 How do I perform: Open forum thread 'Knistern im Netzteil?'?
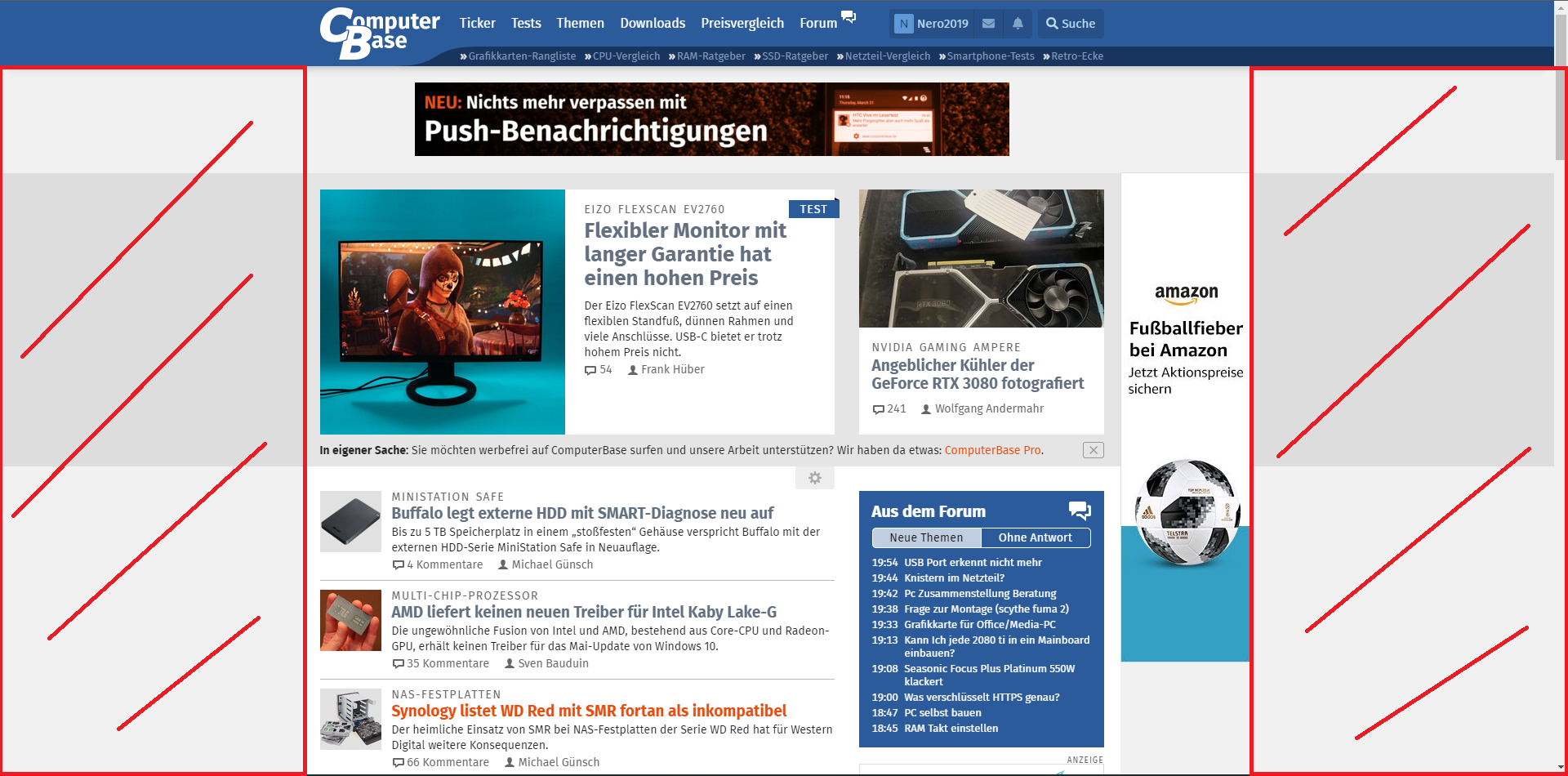point(954,578)
